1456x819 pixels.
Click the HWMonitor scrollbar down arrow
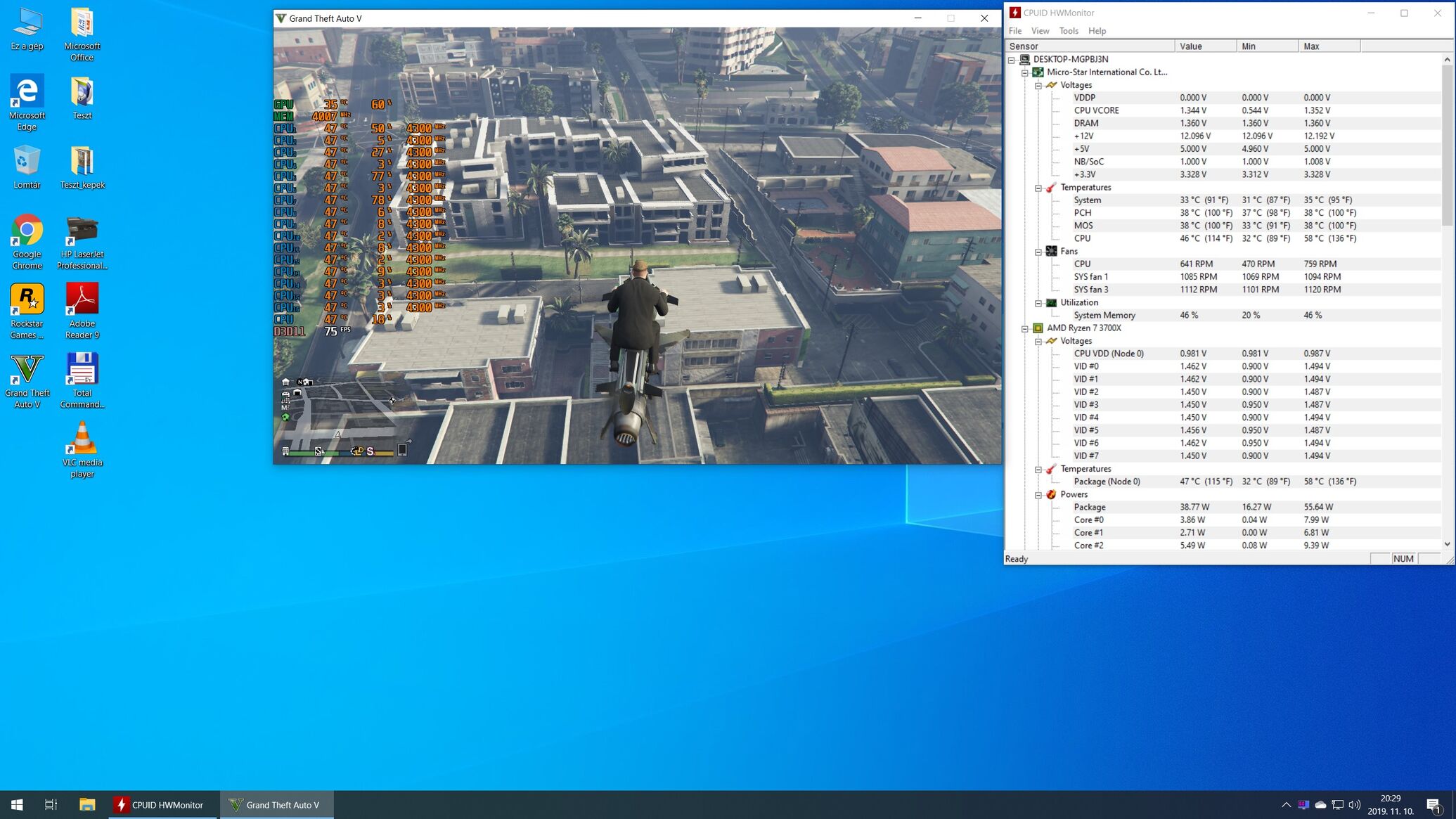click(1447, 543)
